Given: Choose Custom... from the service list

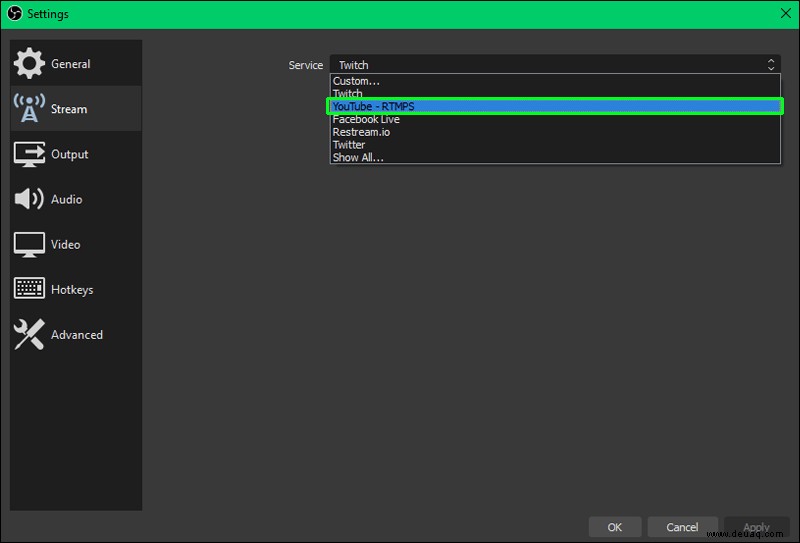Looking at the screenshot, I should tap(555, 81).
